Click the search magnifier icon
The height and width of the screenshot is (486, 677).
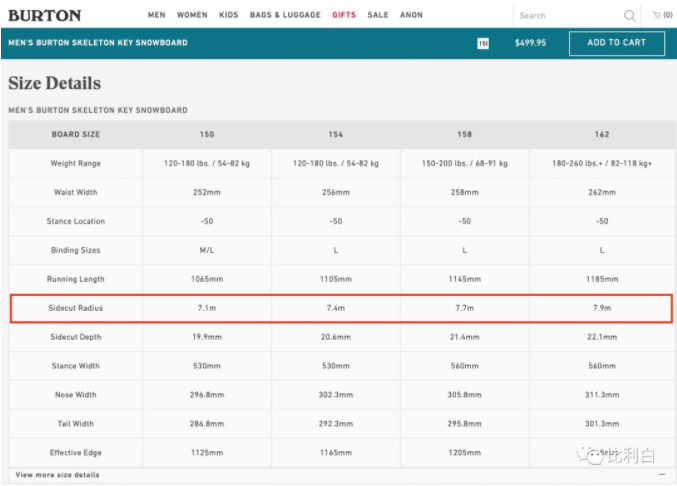(x=630, y=16)
